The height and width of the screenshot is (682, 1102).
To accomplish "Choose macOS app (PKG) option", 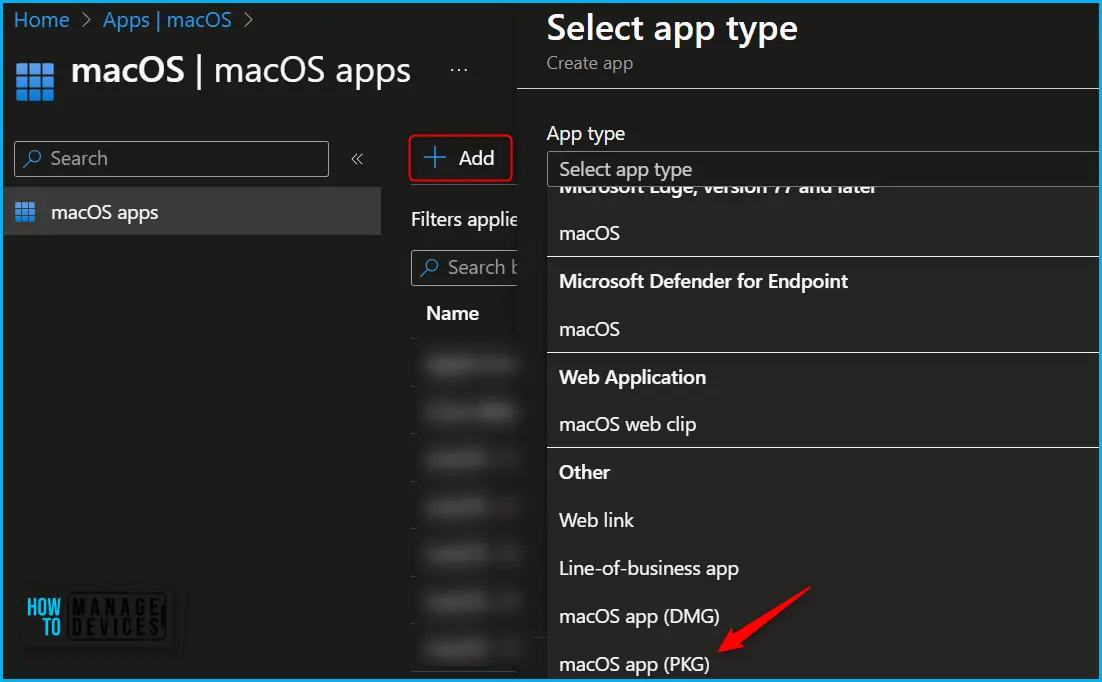I will coord(822,664).
